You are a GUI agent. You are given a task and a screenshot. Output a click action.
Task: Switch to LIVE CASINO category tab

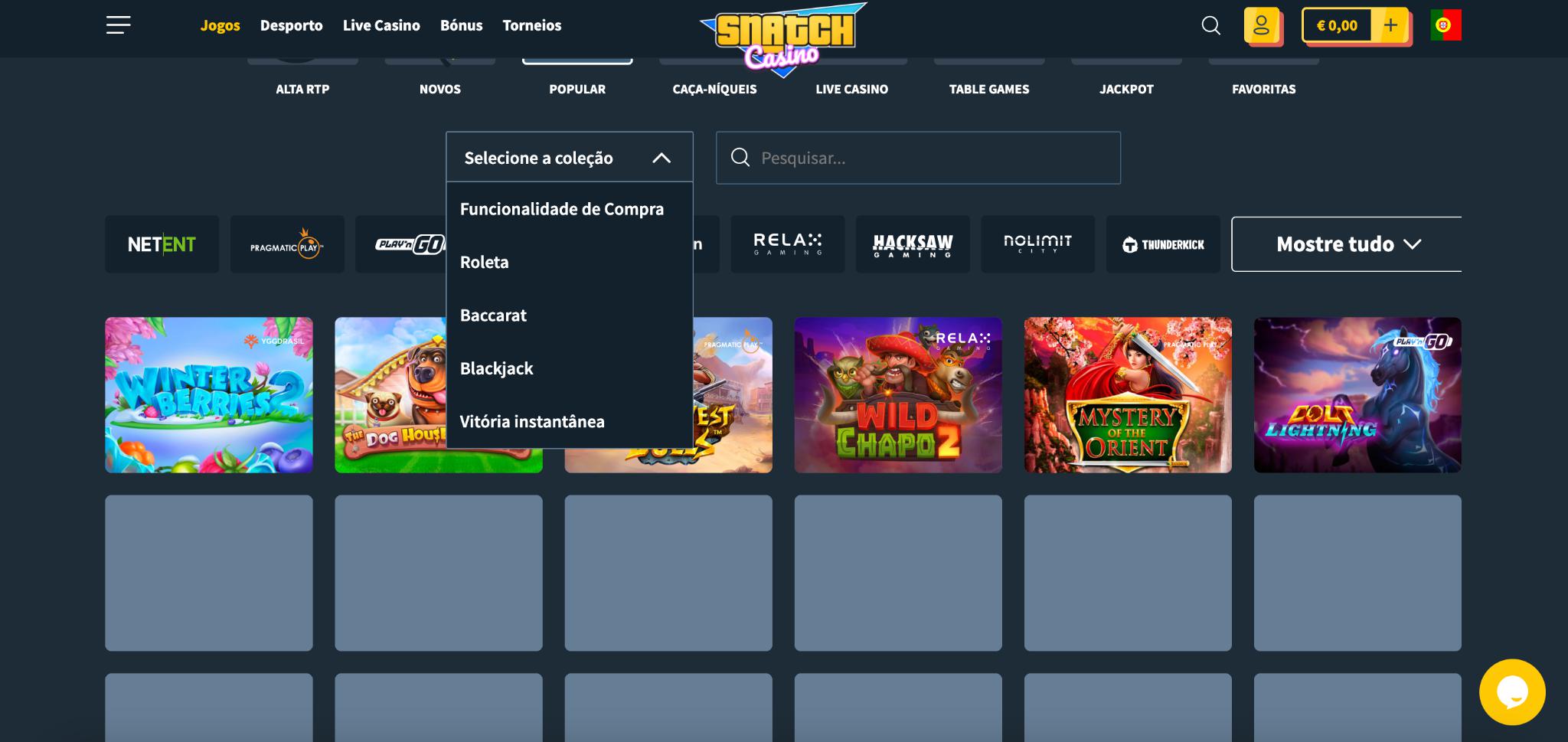coord(852,89)
